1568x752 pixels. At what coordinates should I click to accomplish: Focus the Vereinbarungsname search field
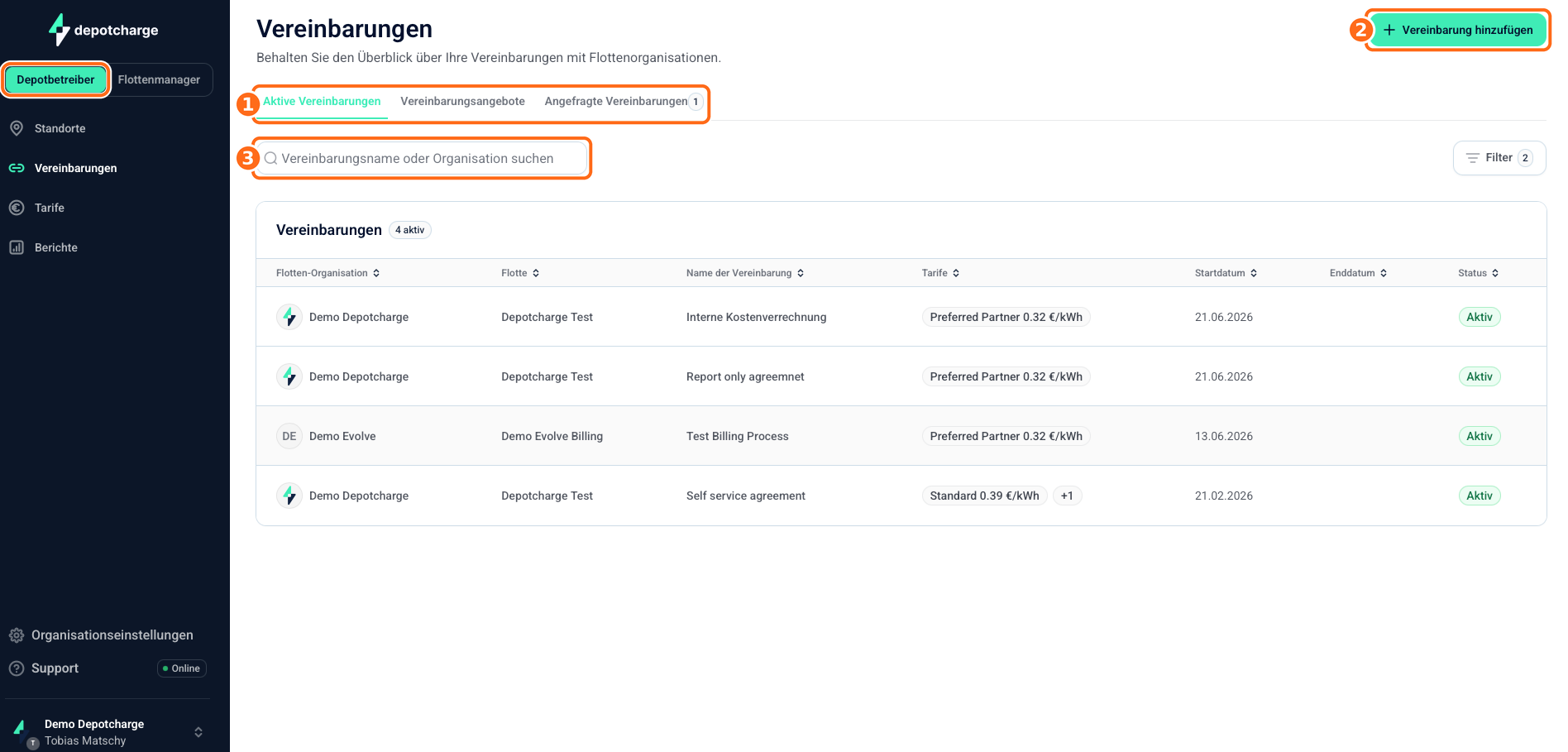coord(422,158)
